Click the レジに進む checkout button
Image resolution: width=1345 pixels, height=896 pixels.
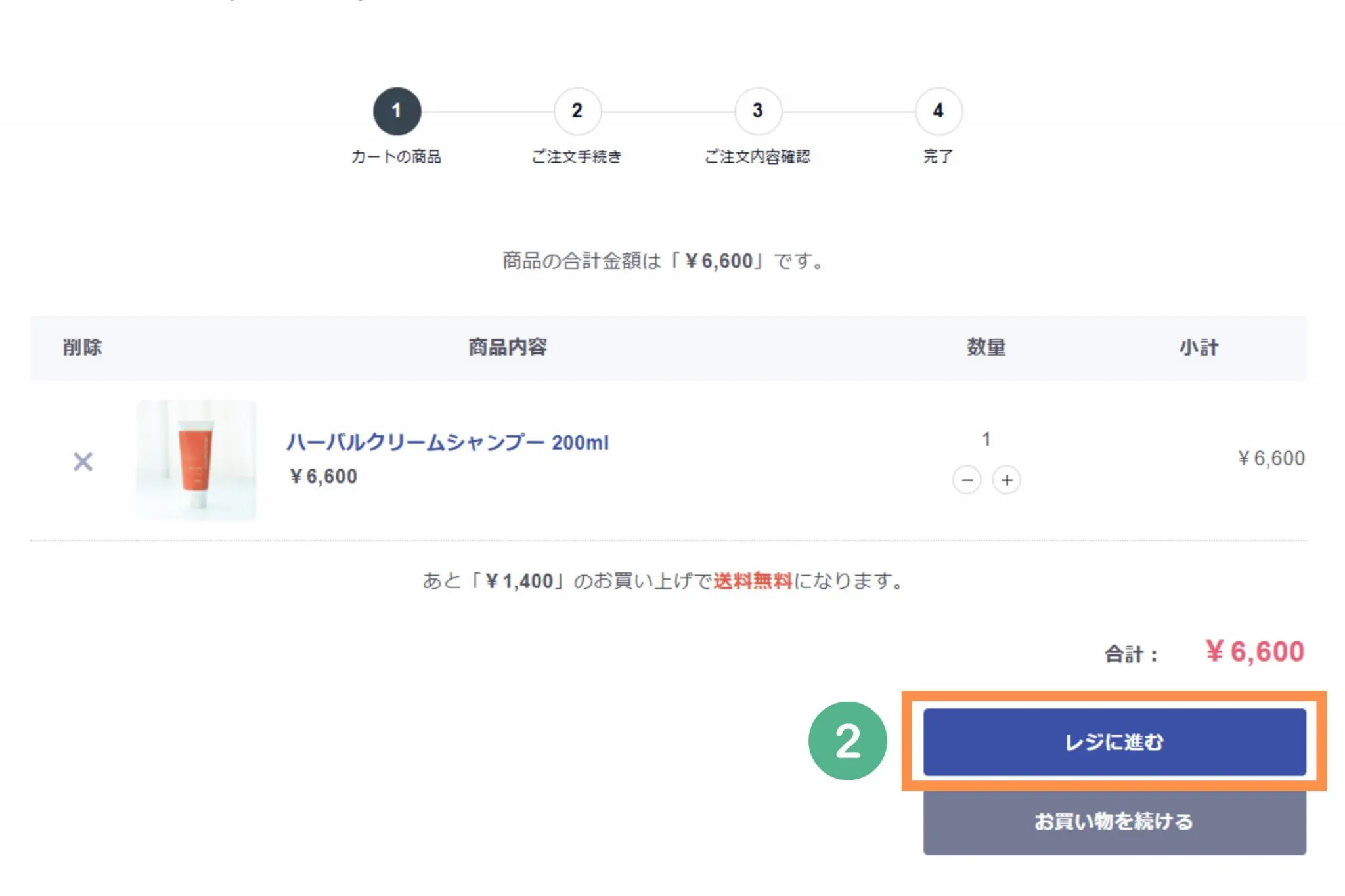[x=1114, y=742]
